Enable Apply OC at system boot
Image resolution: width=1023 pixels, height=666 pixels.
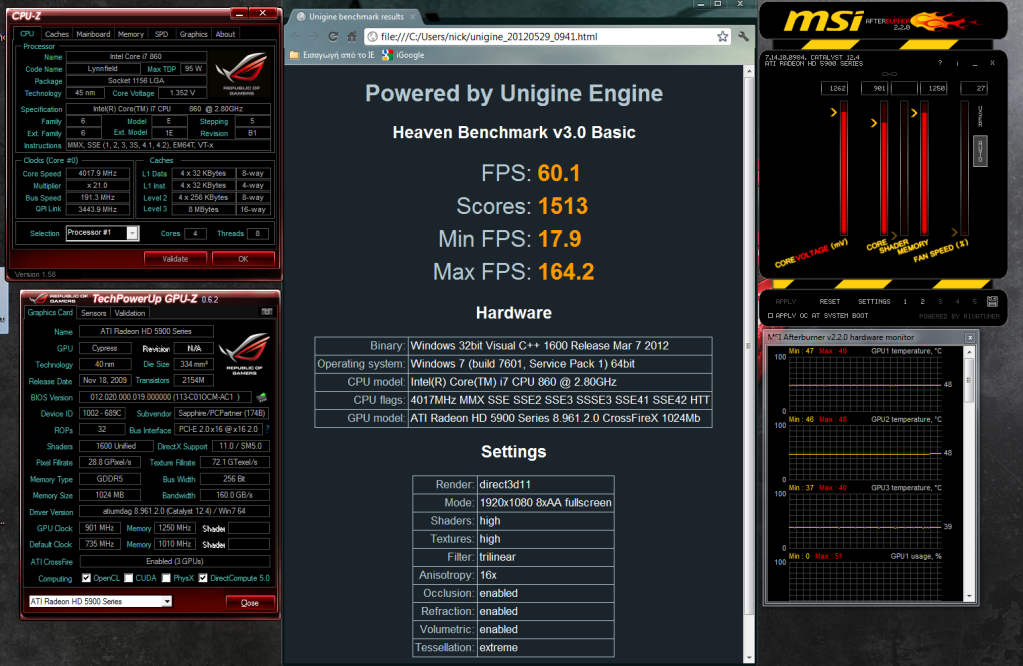pos(771,316)
